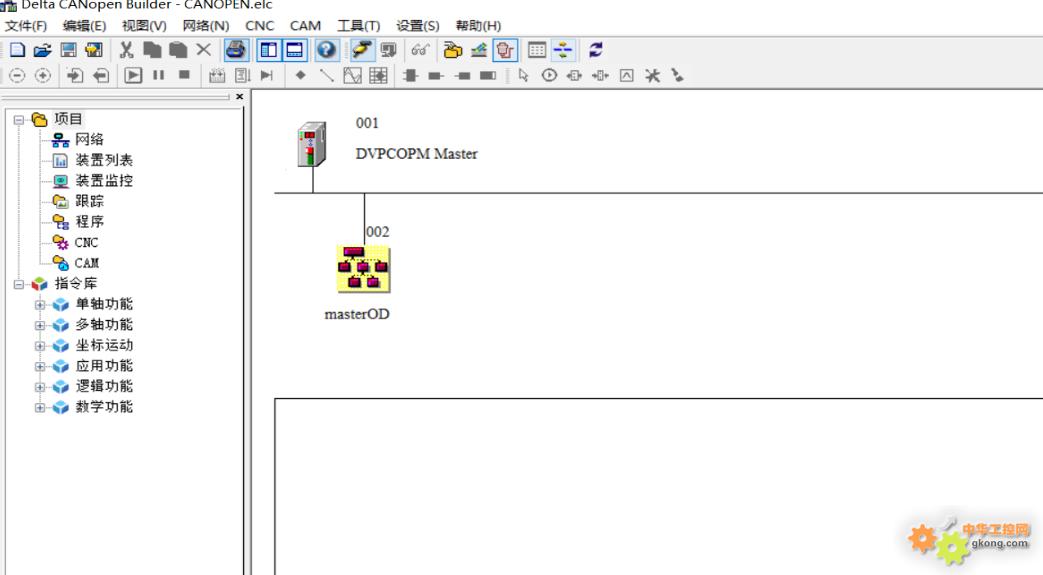The image size is (1043, 575).
Task: Open the 设置(S) menu
Action: click(x=418, y=25)
